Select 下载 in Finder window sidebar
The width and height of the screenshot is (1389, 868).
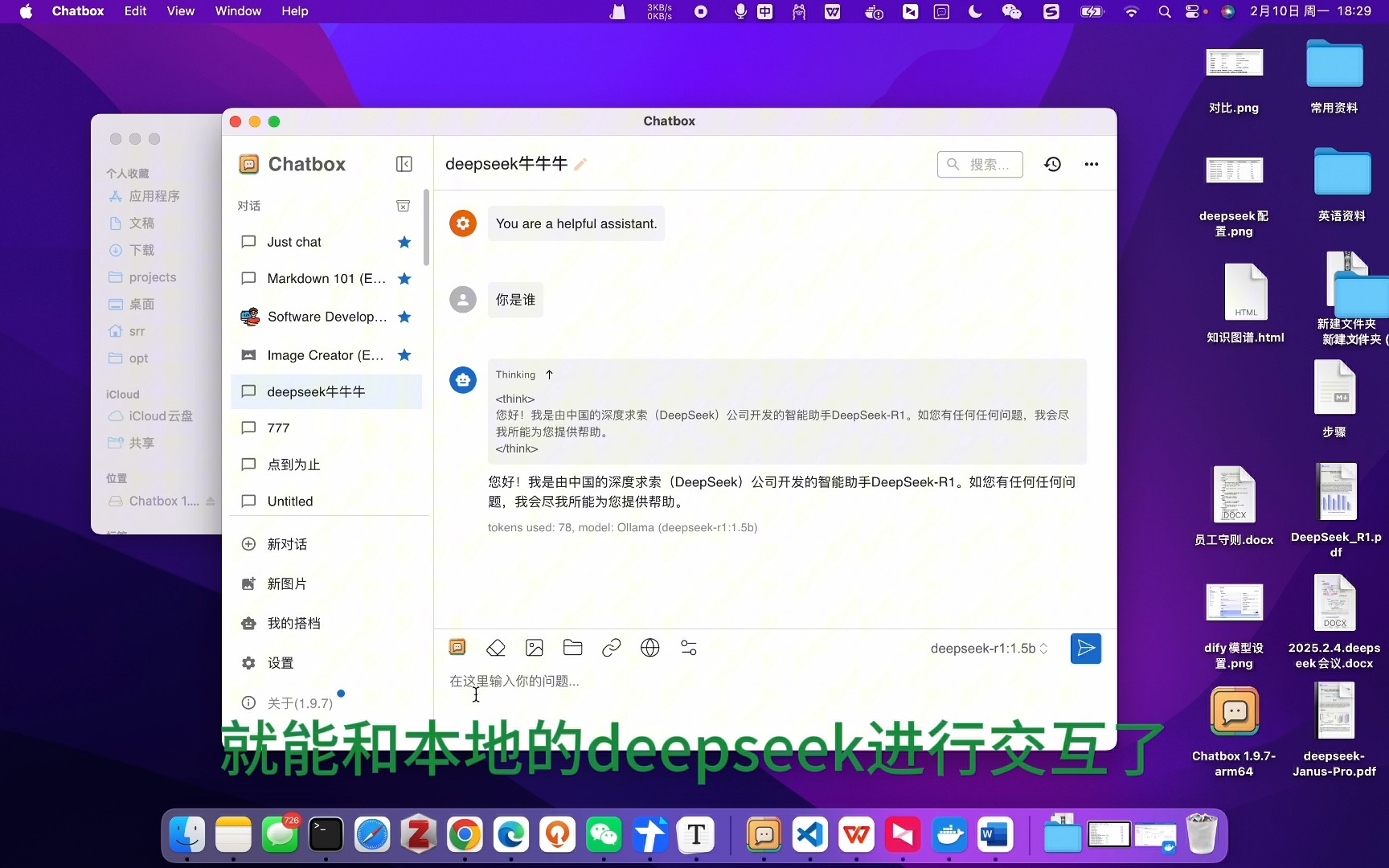[x=141, y=250]
